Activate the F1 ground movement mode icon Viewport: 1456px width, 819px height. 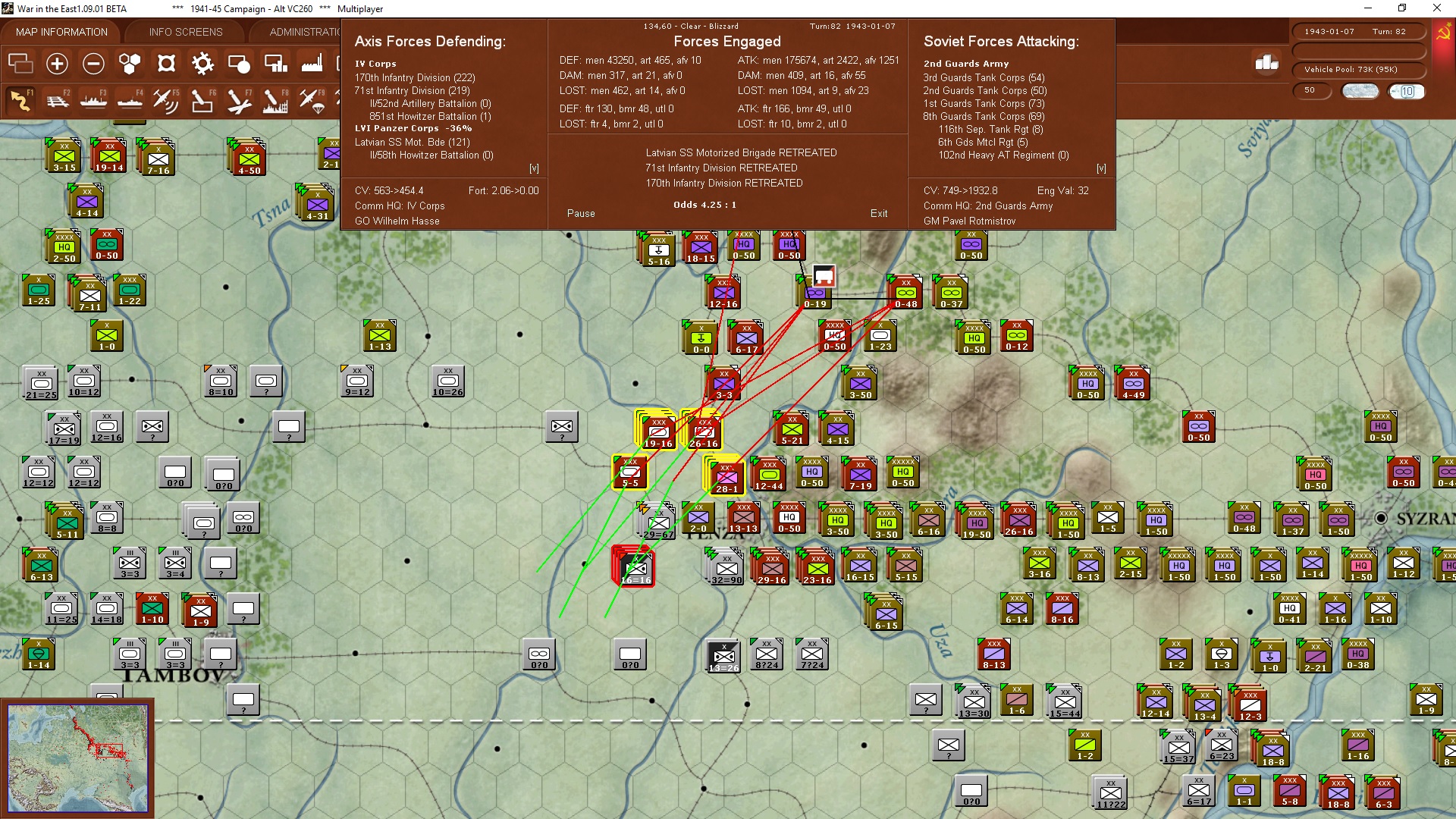20,99
